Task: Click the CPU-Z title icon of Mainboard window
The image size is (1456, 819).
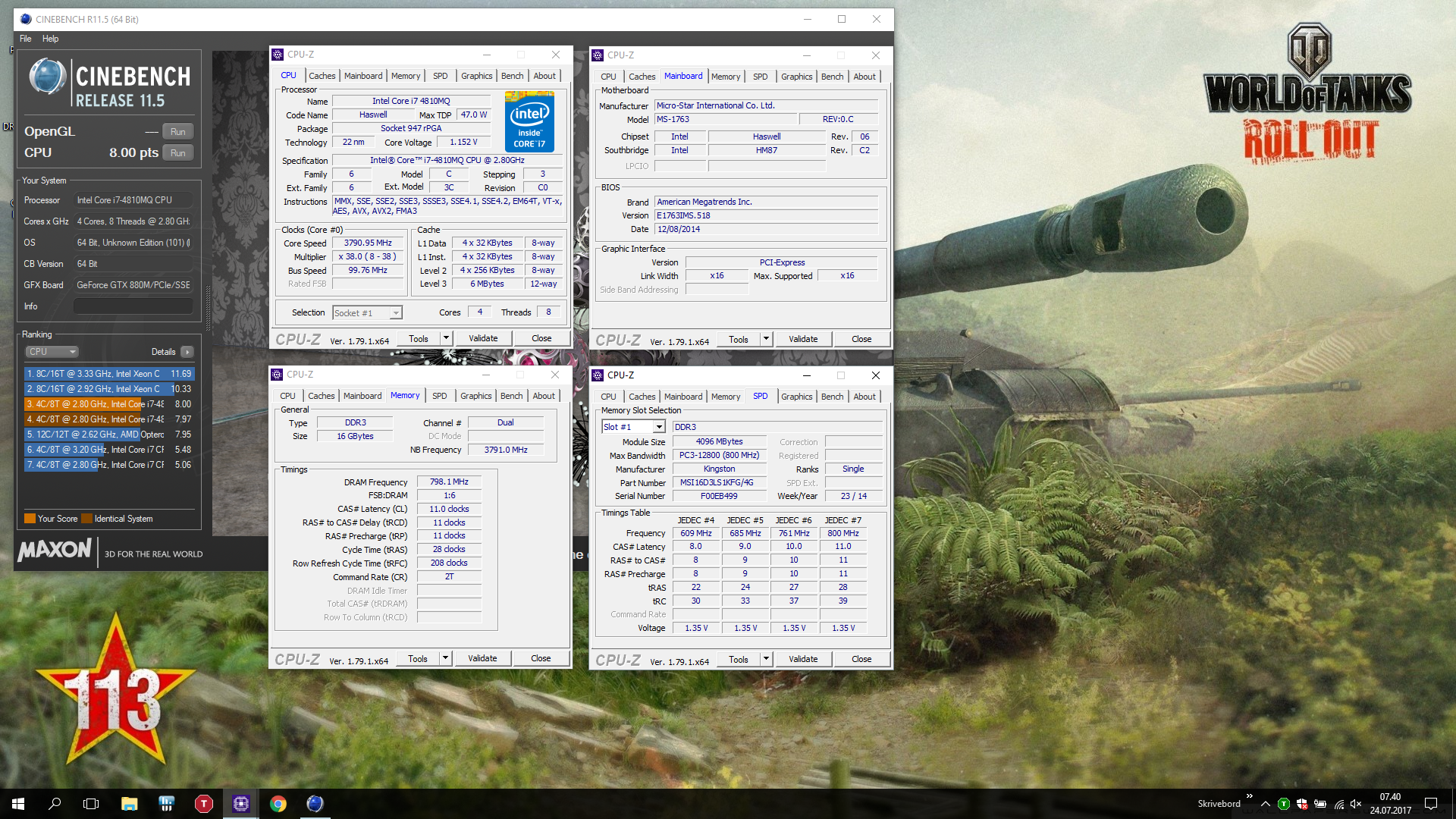Action: (x=598, y=55)
